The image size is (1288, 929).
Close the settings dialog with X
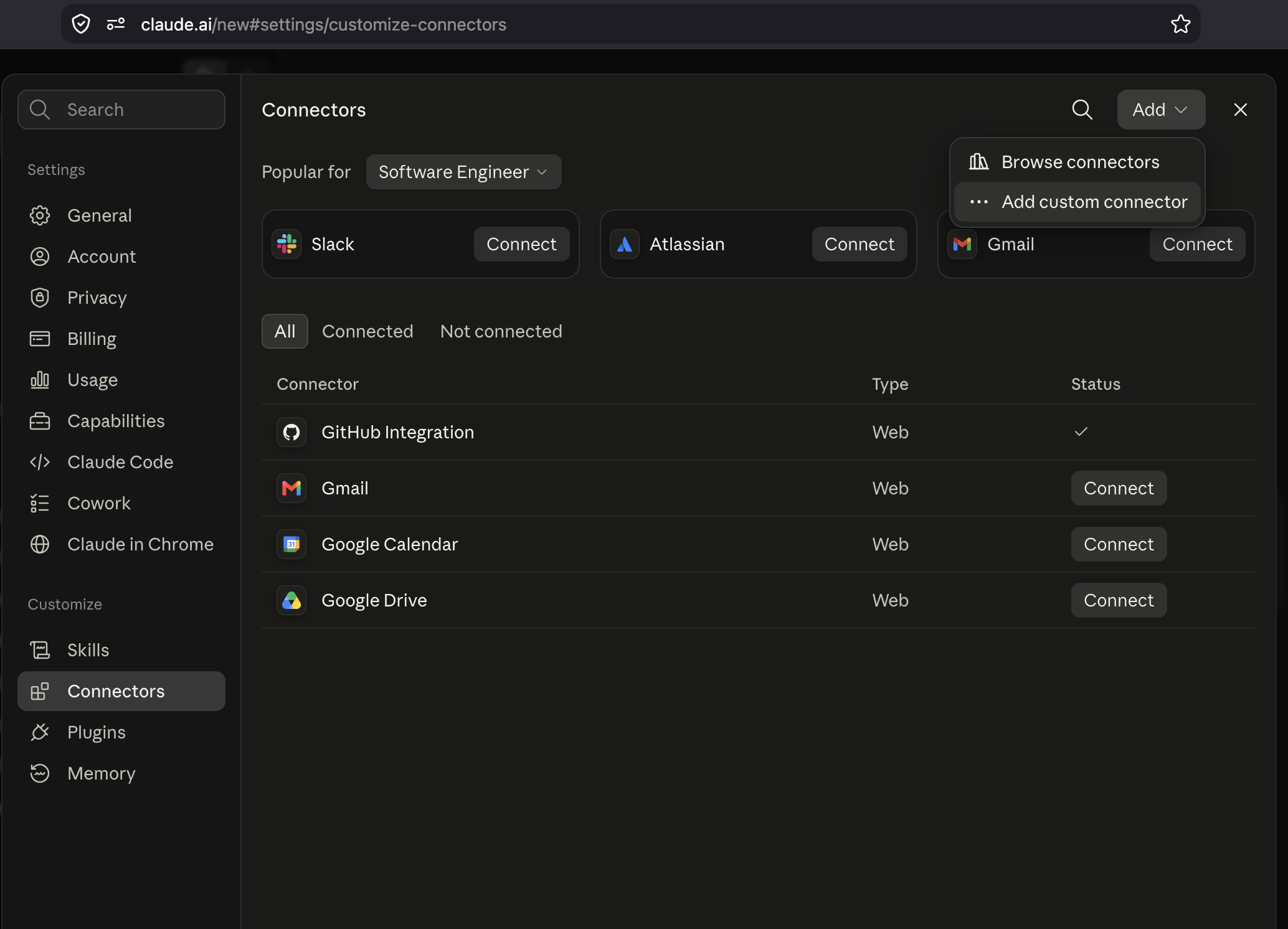tap(1240, 110)
